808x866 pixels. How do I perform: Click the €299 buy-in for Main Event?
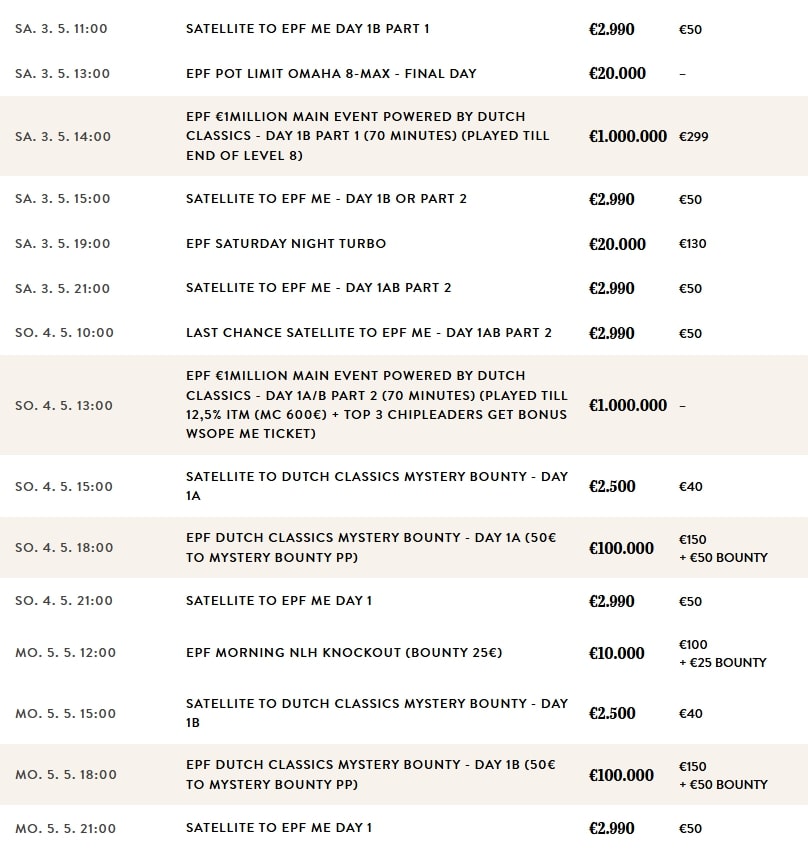pos(694,136)
